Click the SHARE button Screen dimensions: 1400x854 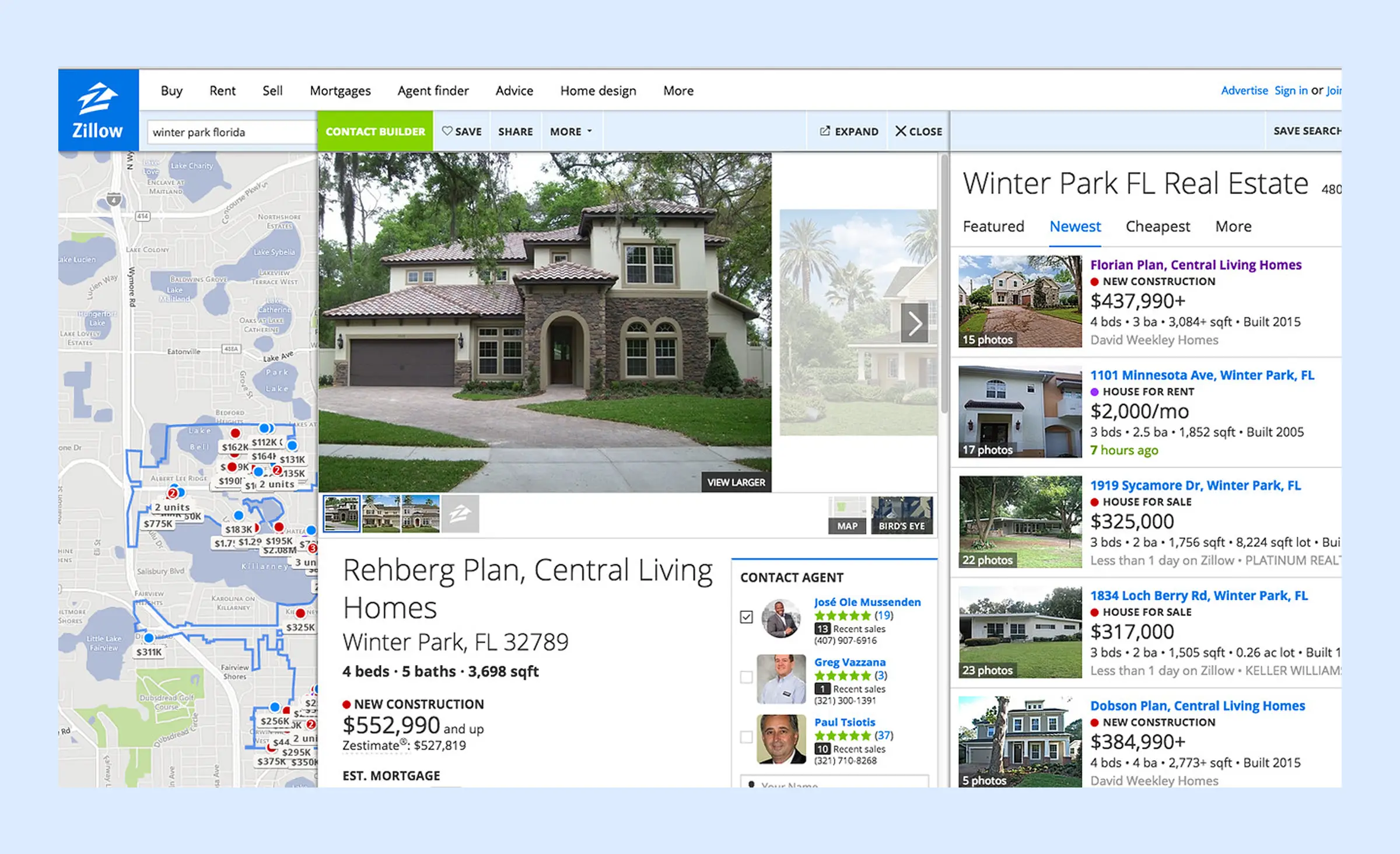point(515,131)
